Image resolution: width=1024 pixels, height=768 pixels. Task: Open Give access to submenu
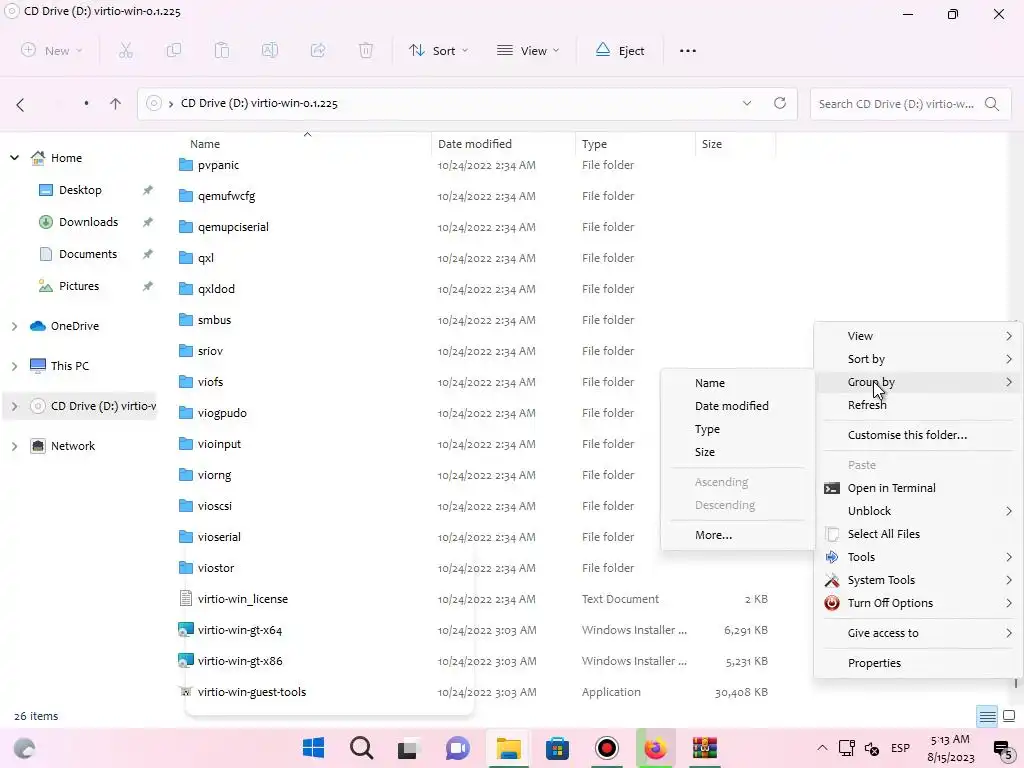[x=918, y=633]
